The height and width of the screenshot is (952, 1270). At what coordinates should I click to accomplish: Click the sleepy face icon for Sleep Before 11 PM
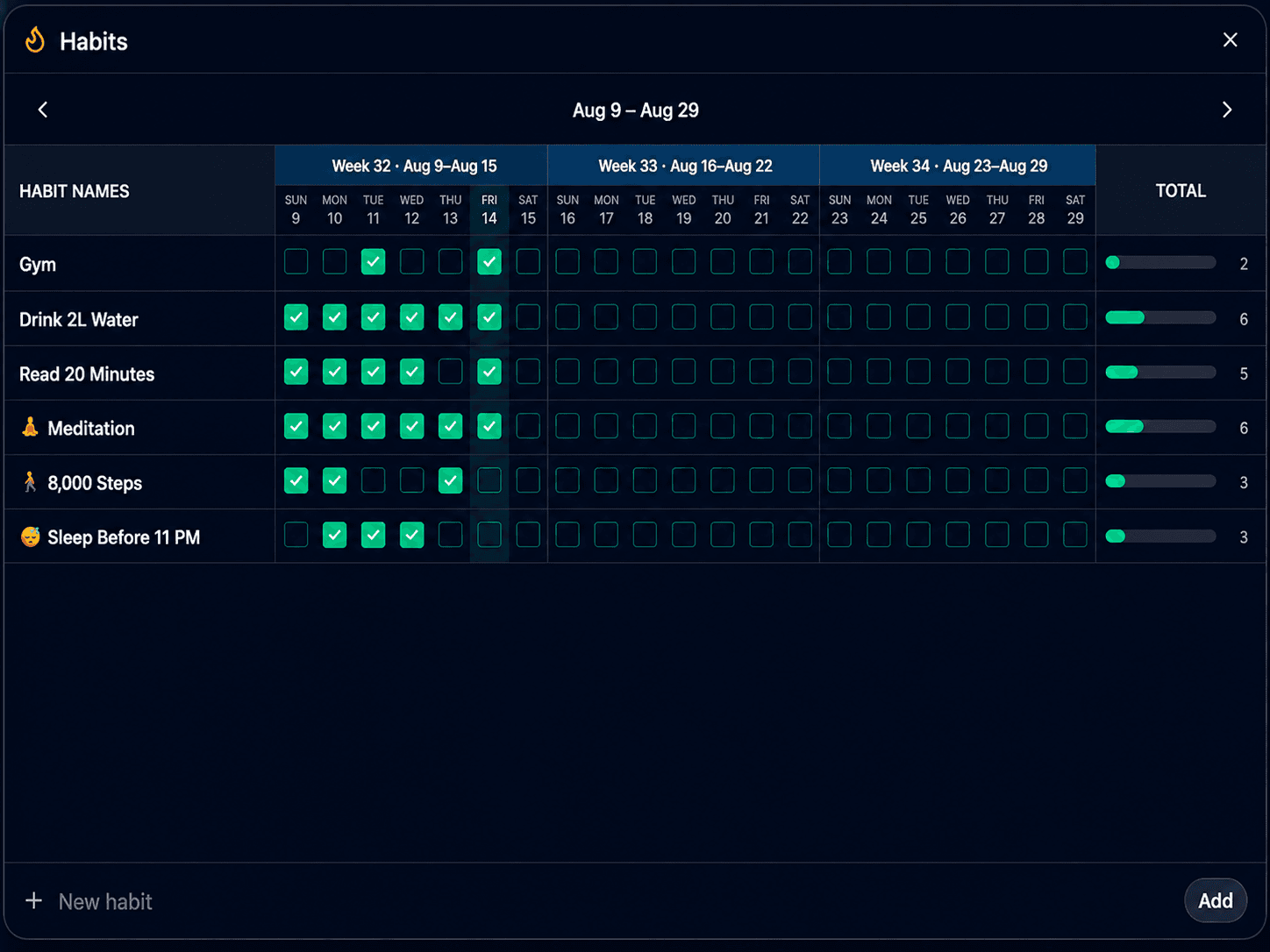pos(31,536)
